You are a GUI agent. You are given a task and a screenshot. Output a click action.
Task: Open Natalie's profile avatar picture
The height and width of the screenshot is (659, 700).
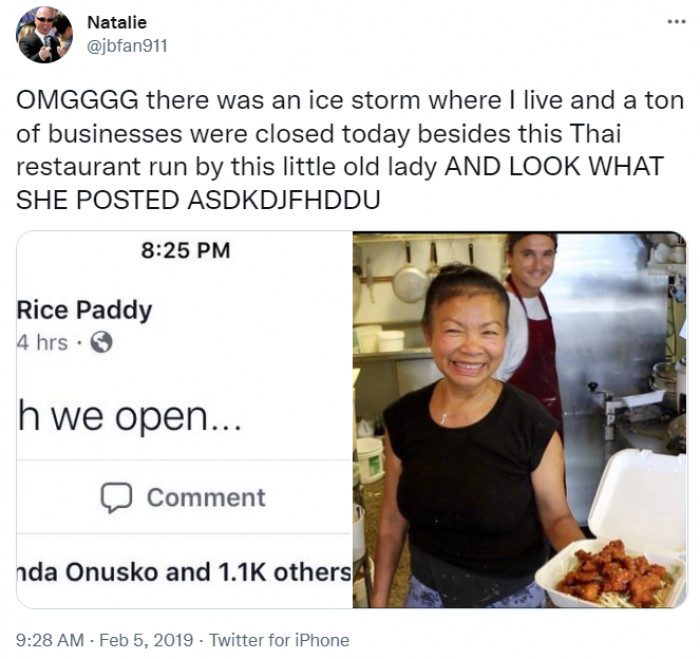click(x=44, y=34)
